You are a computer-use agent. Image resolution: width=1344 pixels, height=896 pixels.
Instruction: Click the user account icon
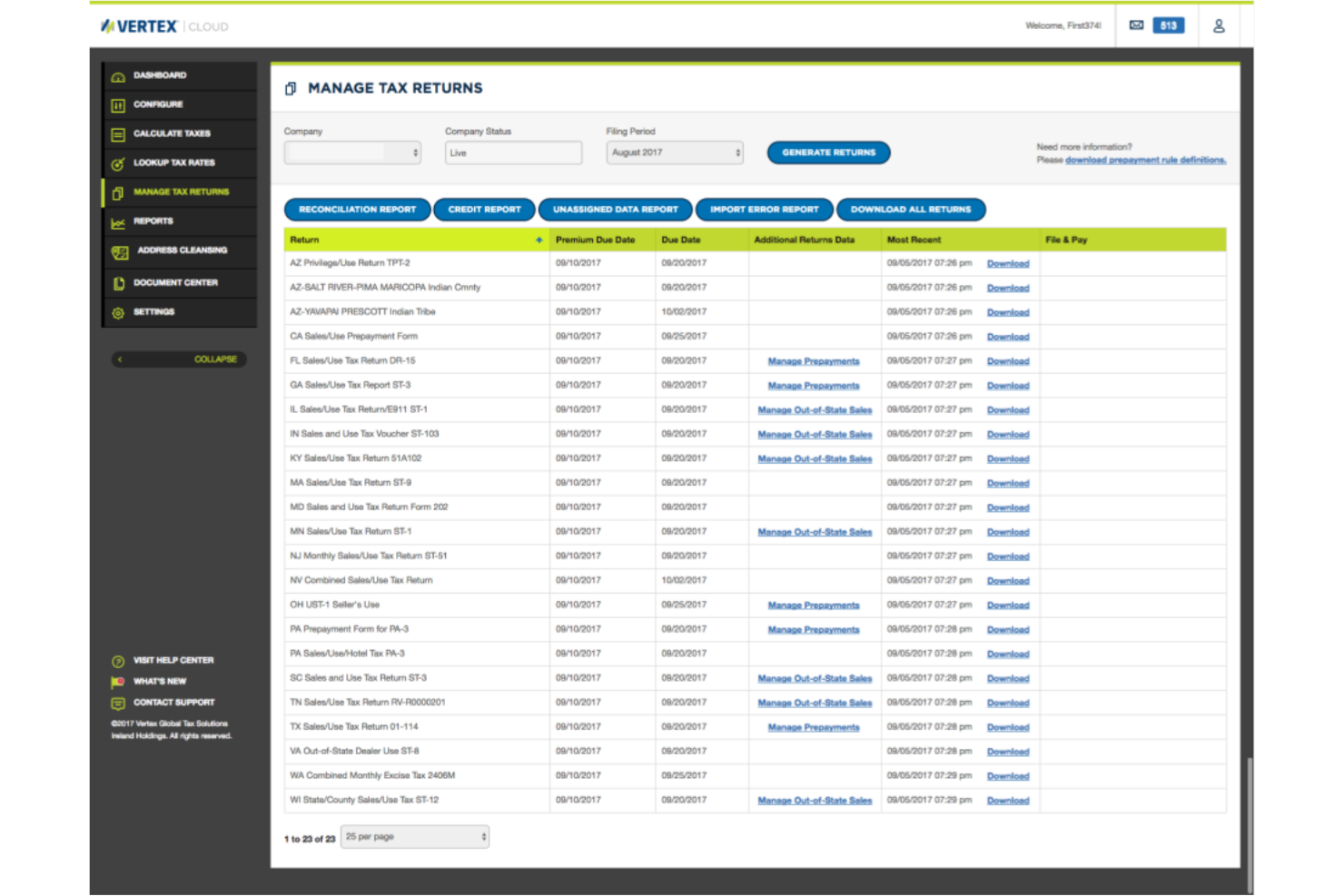[1221, 25]
